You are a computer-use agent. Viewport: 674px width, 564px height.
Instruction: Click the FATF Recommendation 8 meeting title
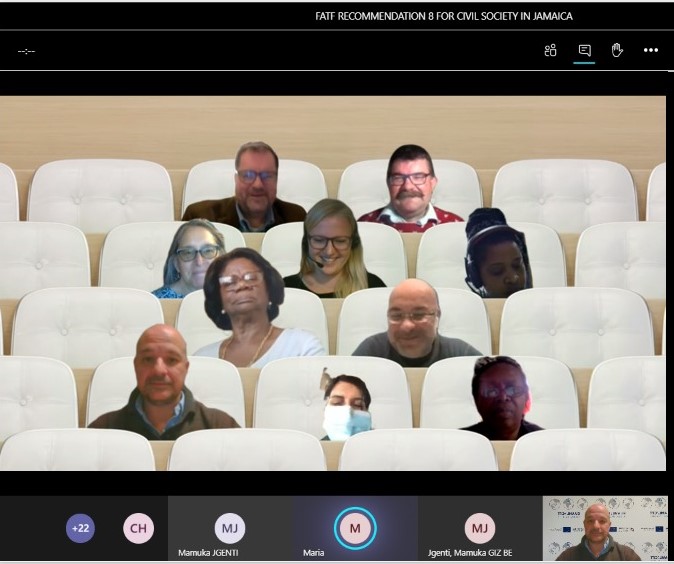pyautogui.click(x=443, y=16)
